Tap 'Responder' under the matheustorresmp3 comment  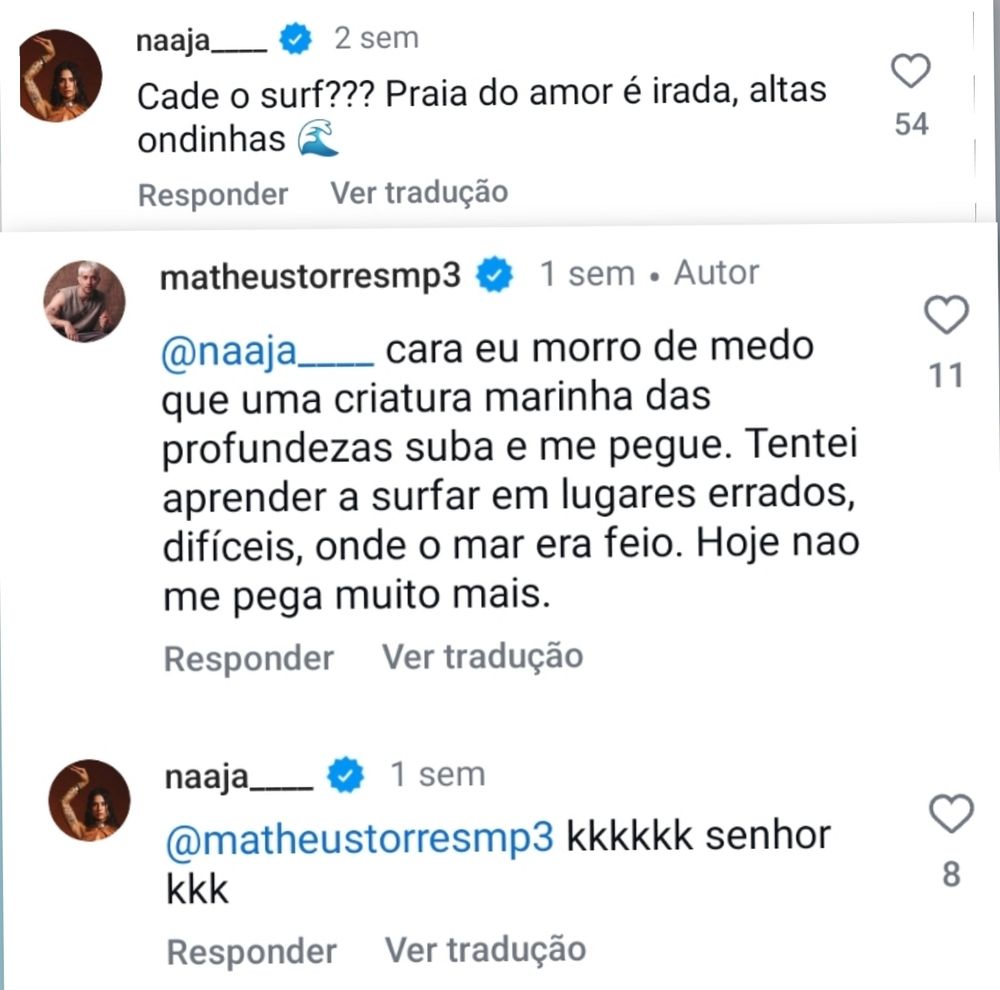point(249,658)
